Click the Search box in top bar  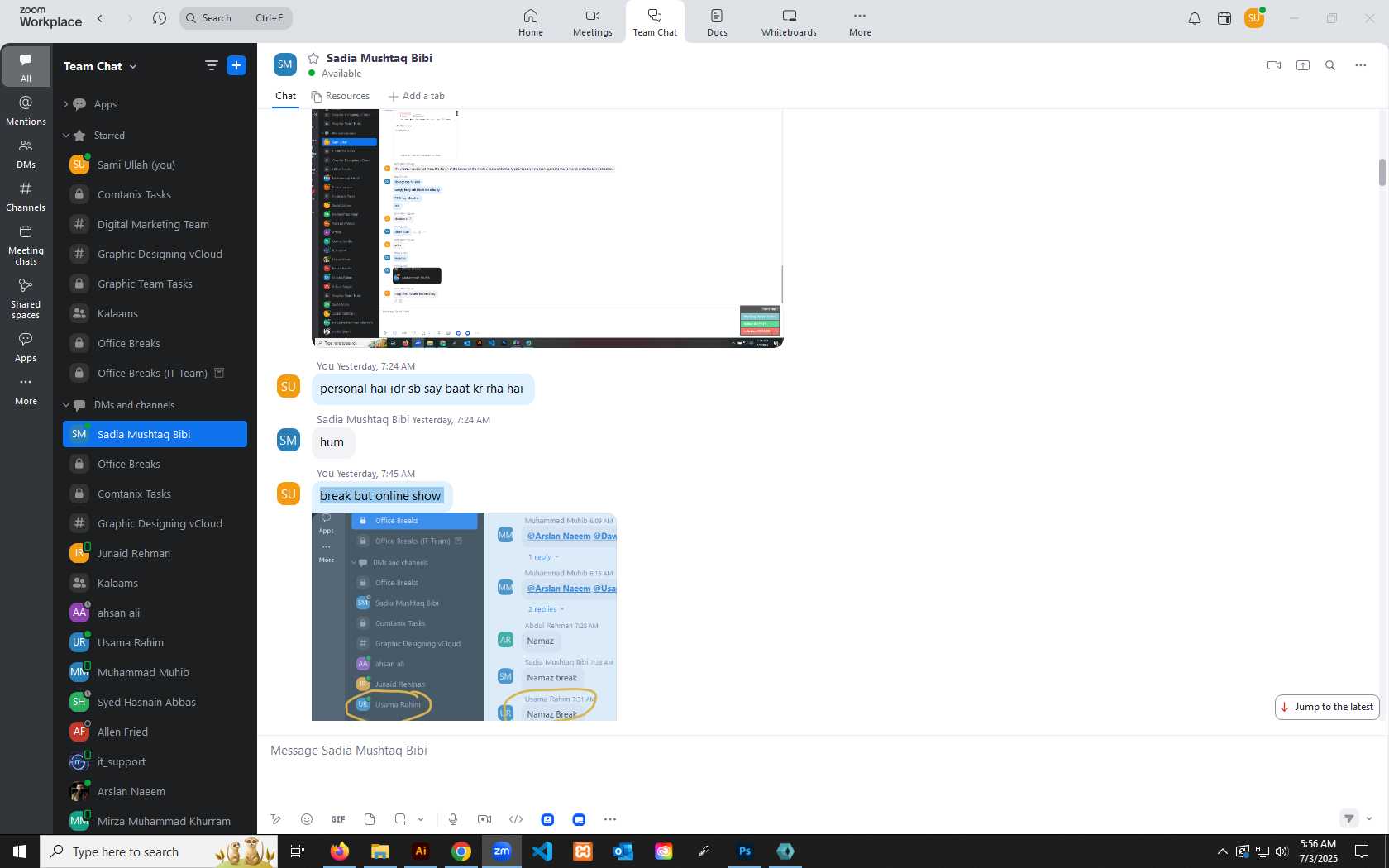click(x=236, y=18)
